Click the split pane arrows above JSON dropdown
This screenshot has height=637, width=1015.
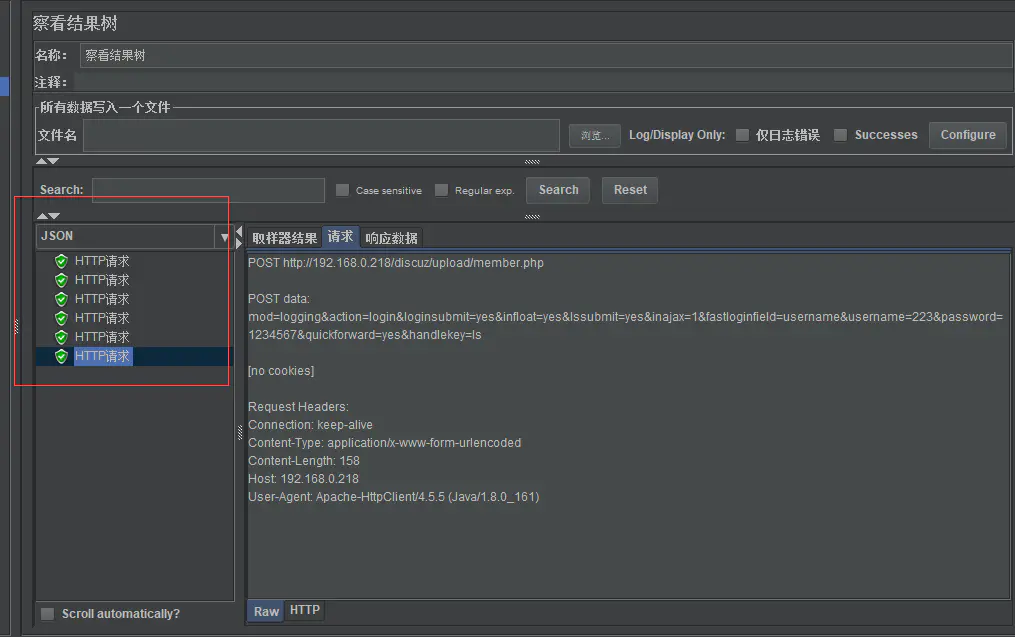pos(47,216)
